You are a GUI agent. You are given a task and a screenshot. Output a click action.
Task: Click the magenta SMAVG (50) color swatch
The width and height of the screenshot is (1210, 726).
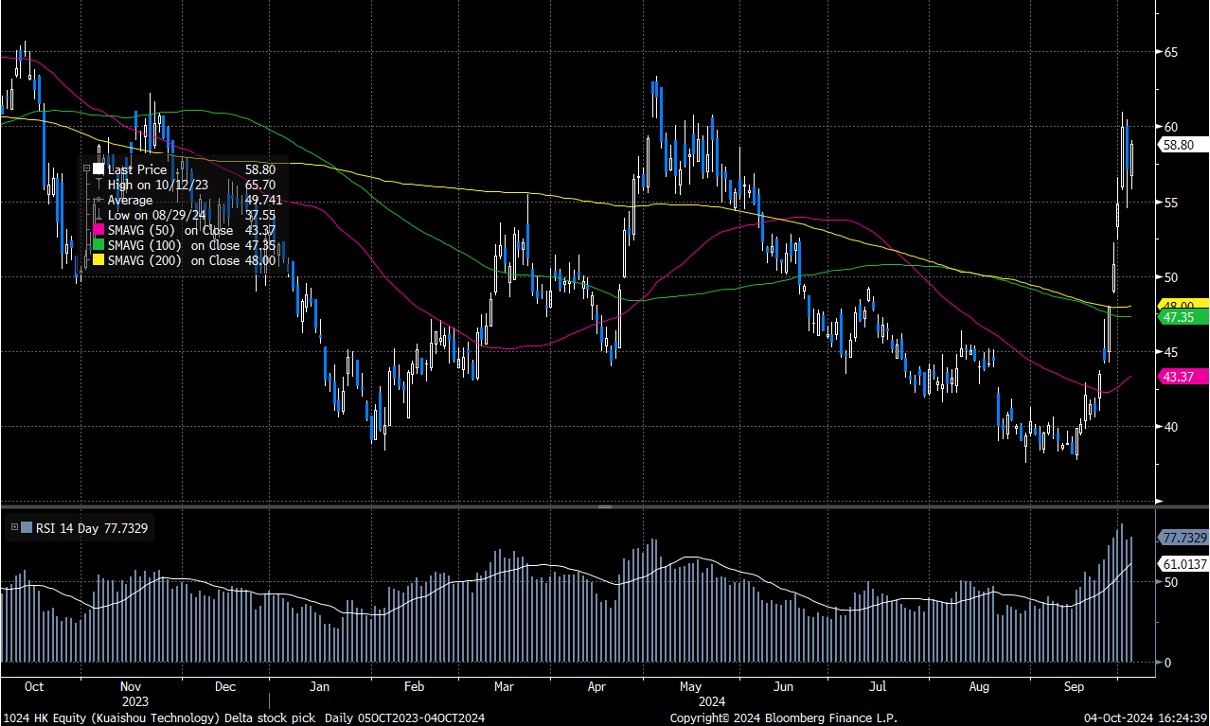(98, 231)
